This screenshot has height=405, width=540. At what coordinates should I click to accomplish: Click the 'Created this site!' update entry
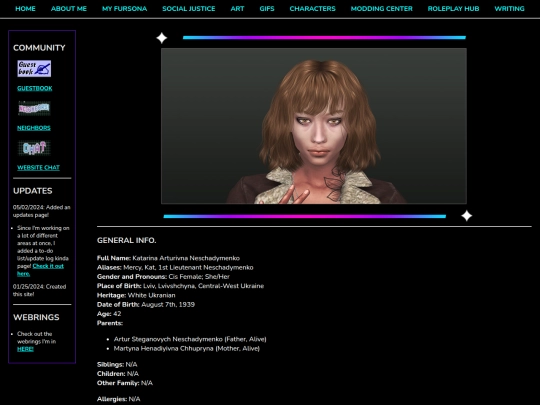click(39, 290)
